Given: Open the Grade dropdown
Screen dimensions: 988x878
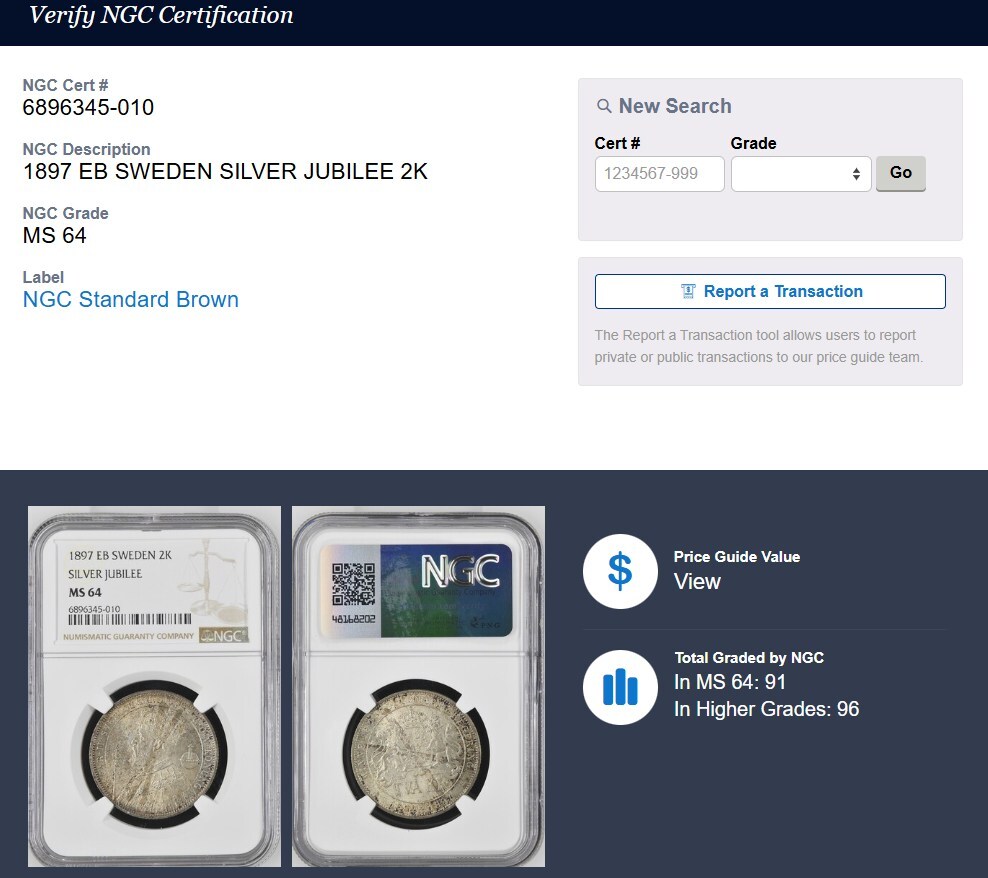Looking at the screenshot, I should (x=801, y=174).
